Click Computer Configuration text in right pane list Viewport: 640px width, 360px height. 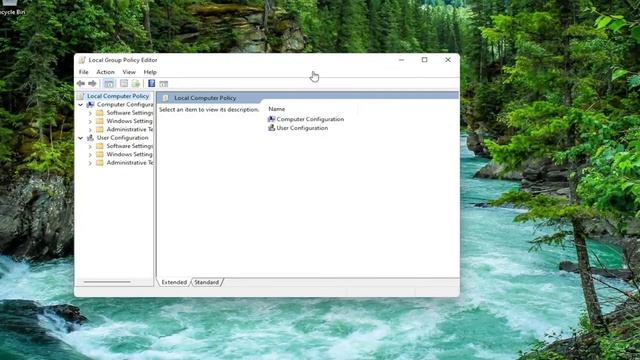pos(310,119)
